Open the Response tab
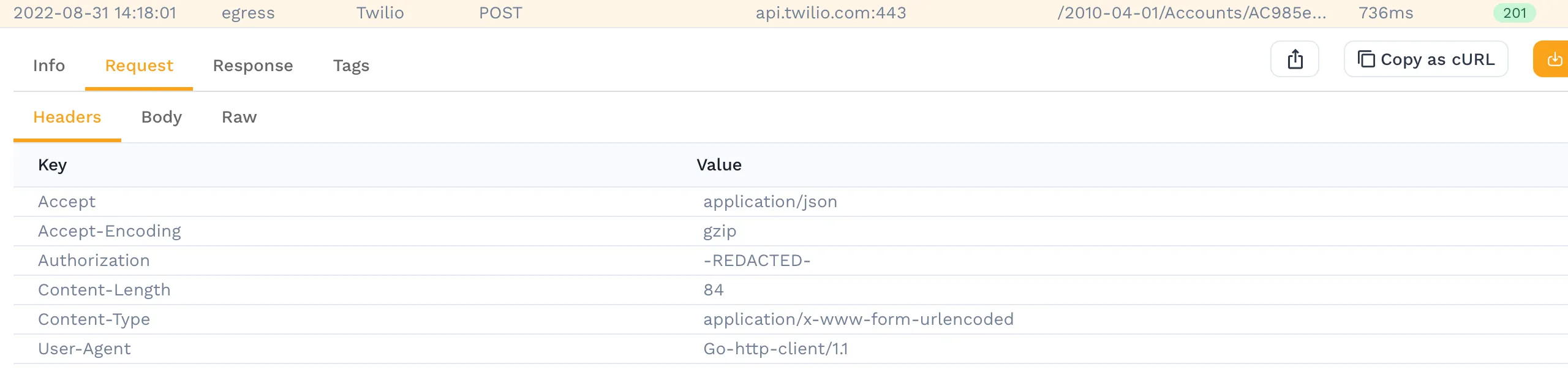This screenshot has width=1568, height=380. click(x=253, y=66)
